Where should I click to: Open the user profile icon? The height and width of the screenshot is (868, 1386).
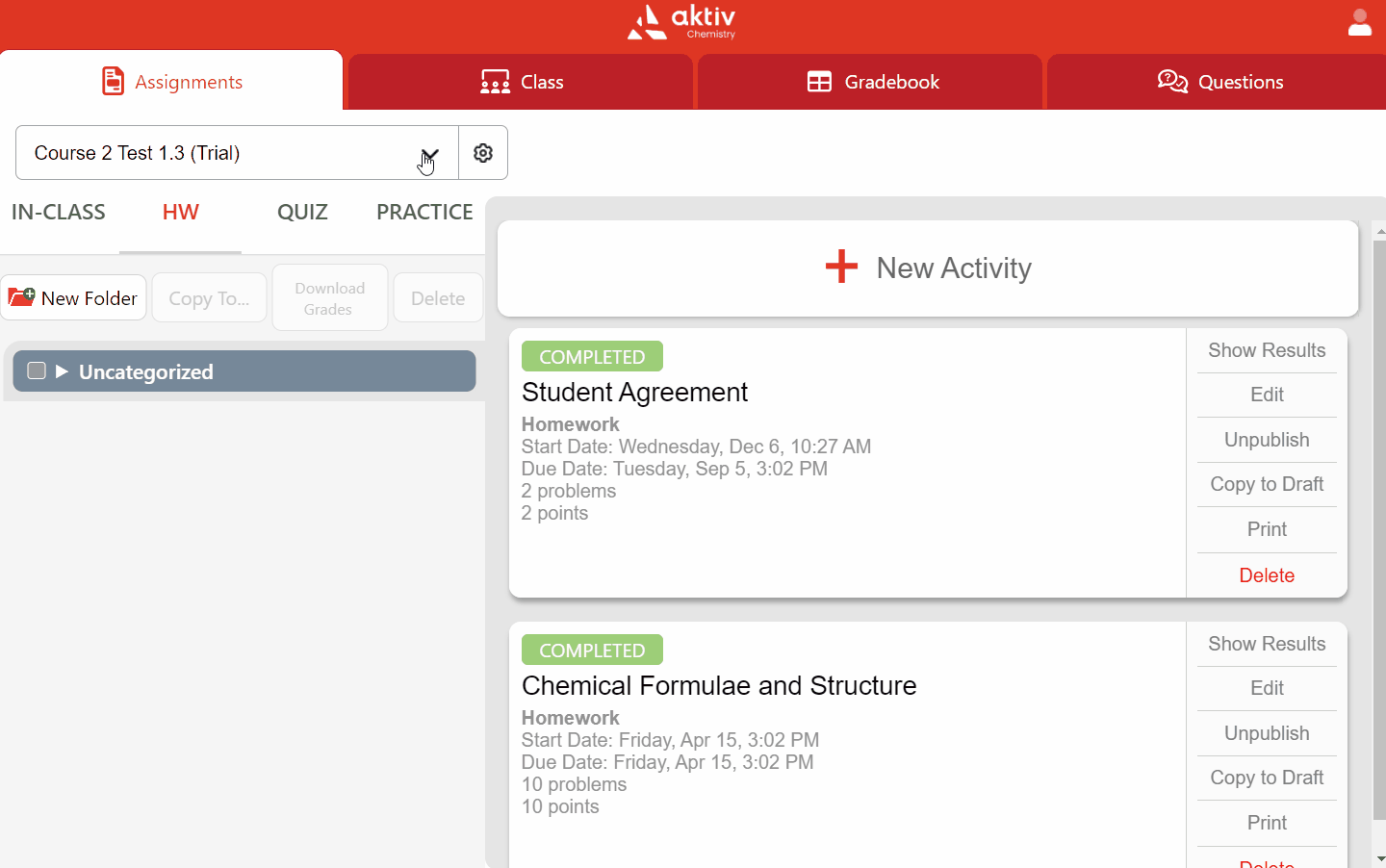pyautogui.click(x=1360, y=21)
